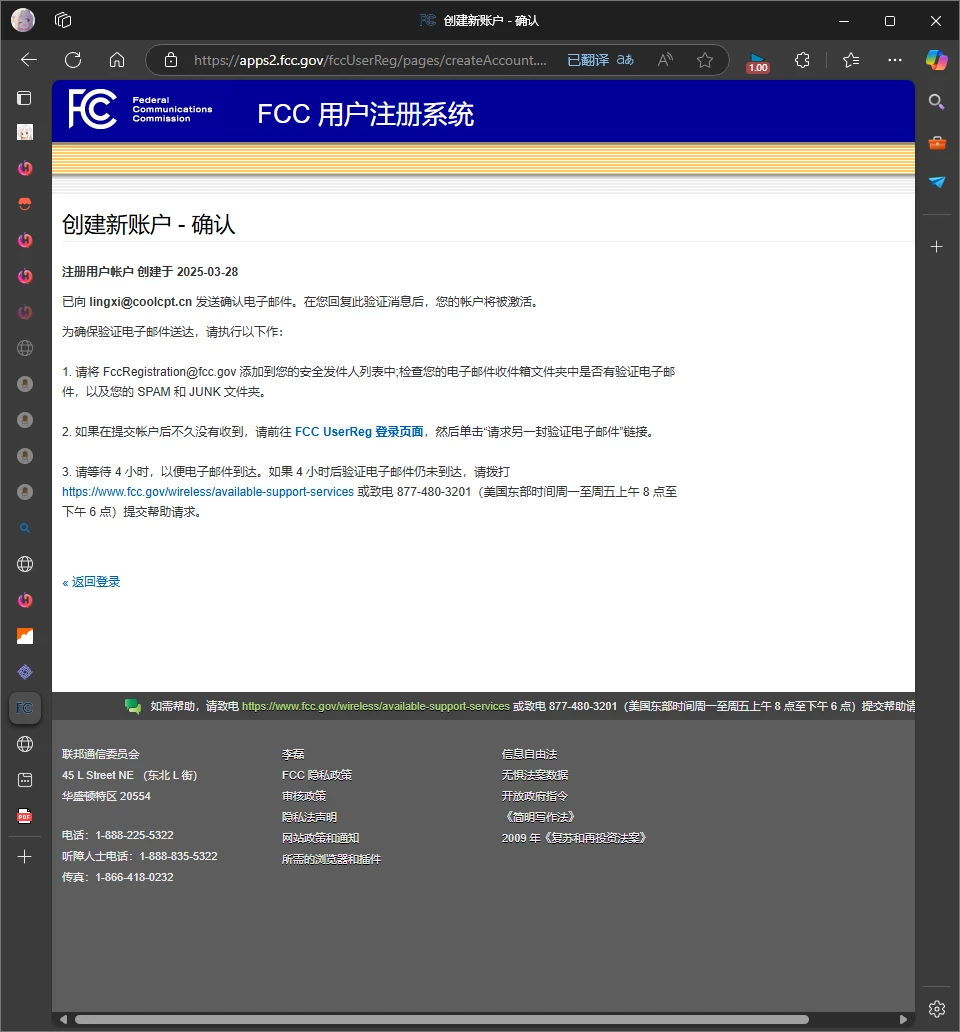Image resolution: width=960 pixels, height=1032 pixels.
Task: Open the search panel in the right sidebar
Action: (936, 101)
